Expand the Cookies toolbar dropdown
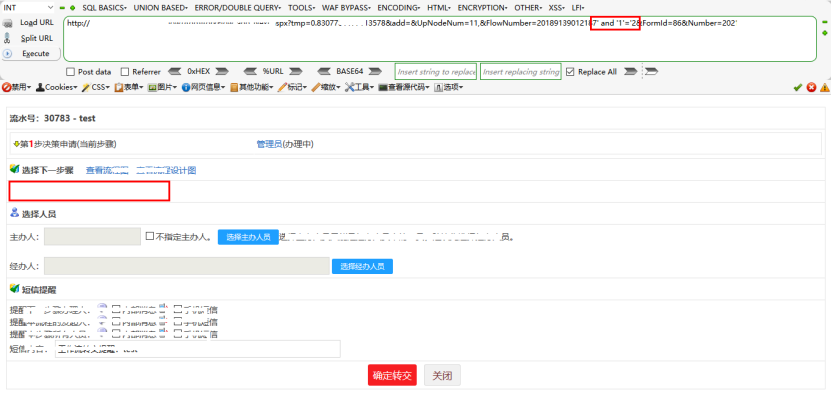Viewport: 831px width, 393px height. (x=57, y=87)
